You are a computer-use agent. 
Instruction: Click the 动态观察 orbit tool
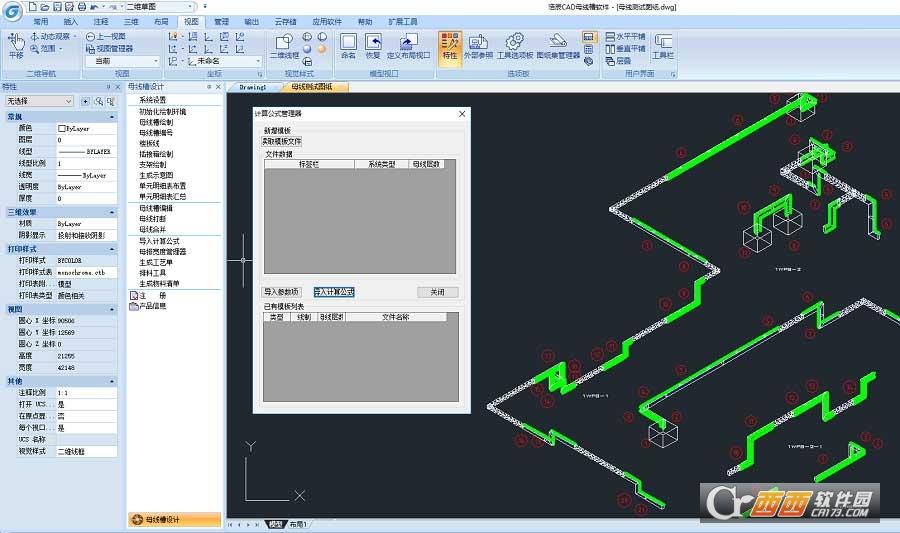click(x=53, y=36)
